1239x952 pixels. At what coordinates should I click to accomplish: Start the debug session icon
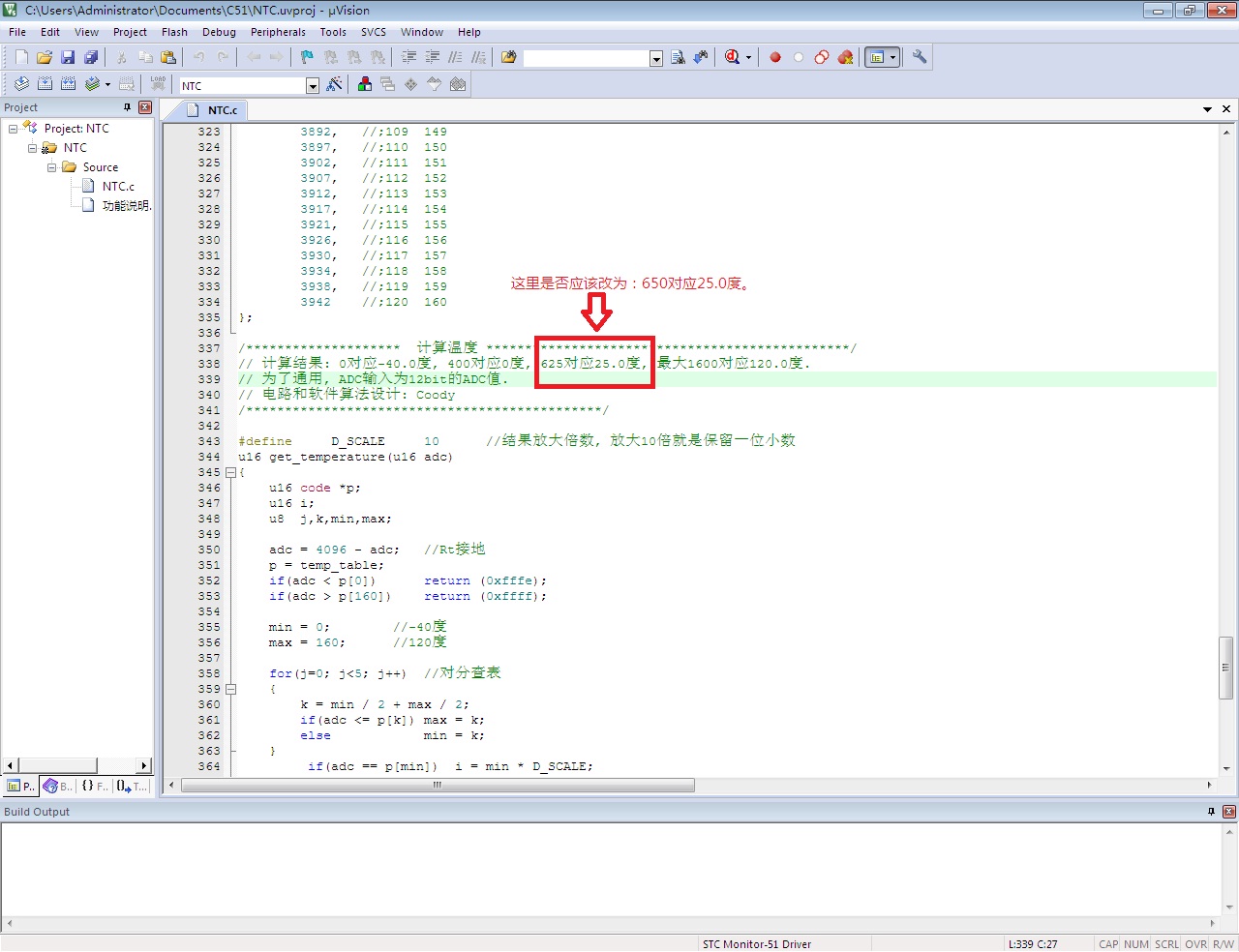coord(733,58)
